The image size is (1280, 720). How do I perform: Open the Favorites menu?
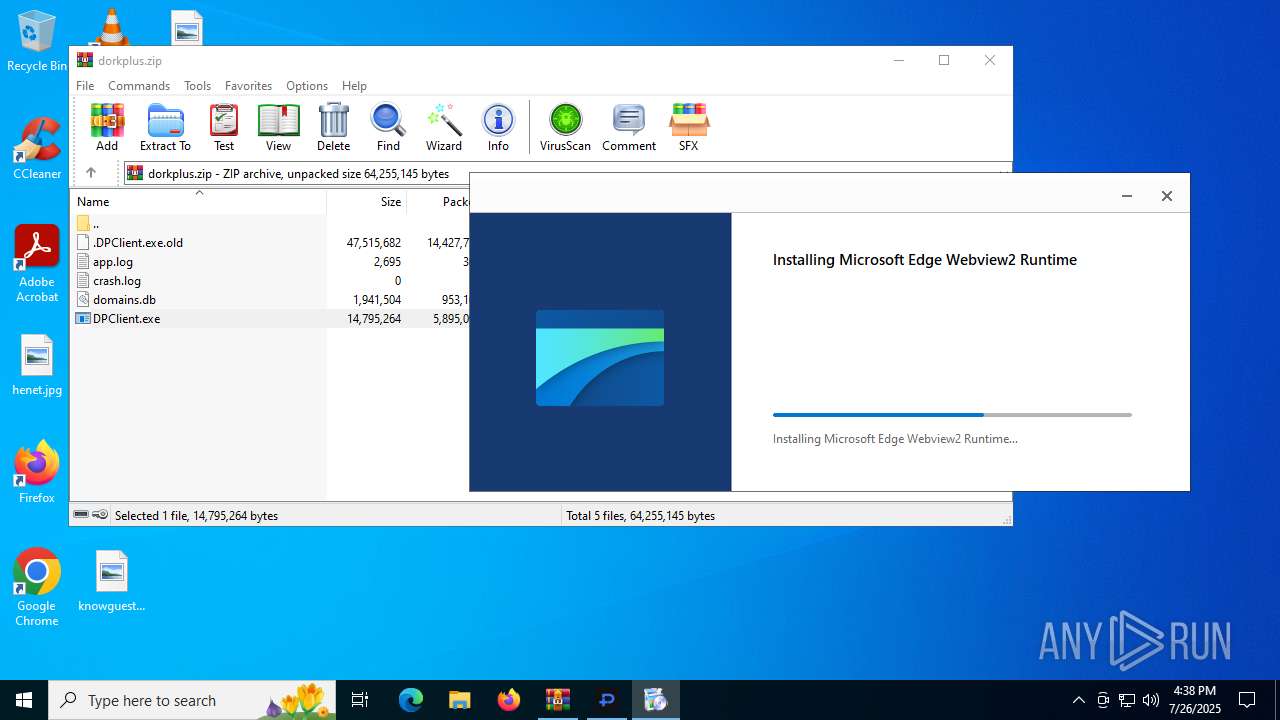pyautogui.click(x=248, y=86)
